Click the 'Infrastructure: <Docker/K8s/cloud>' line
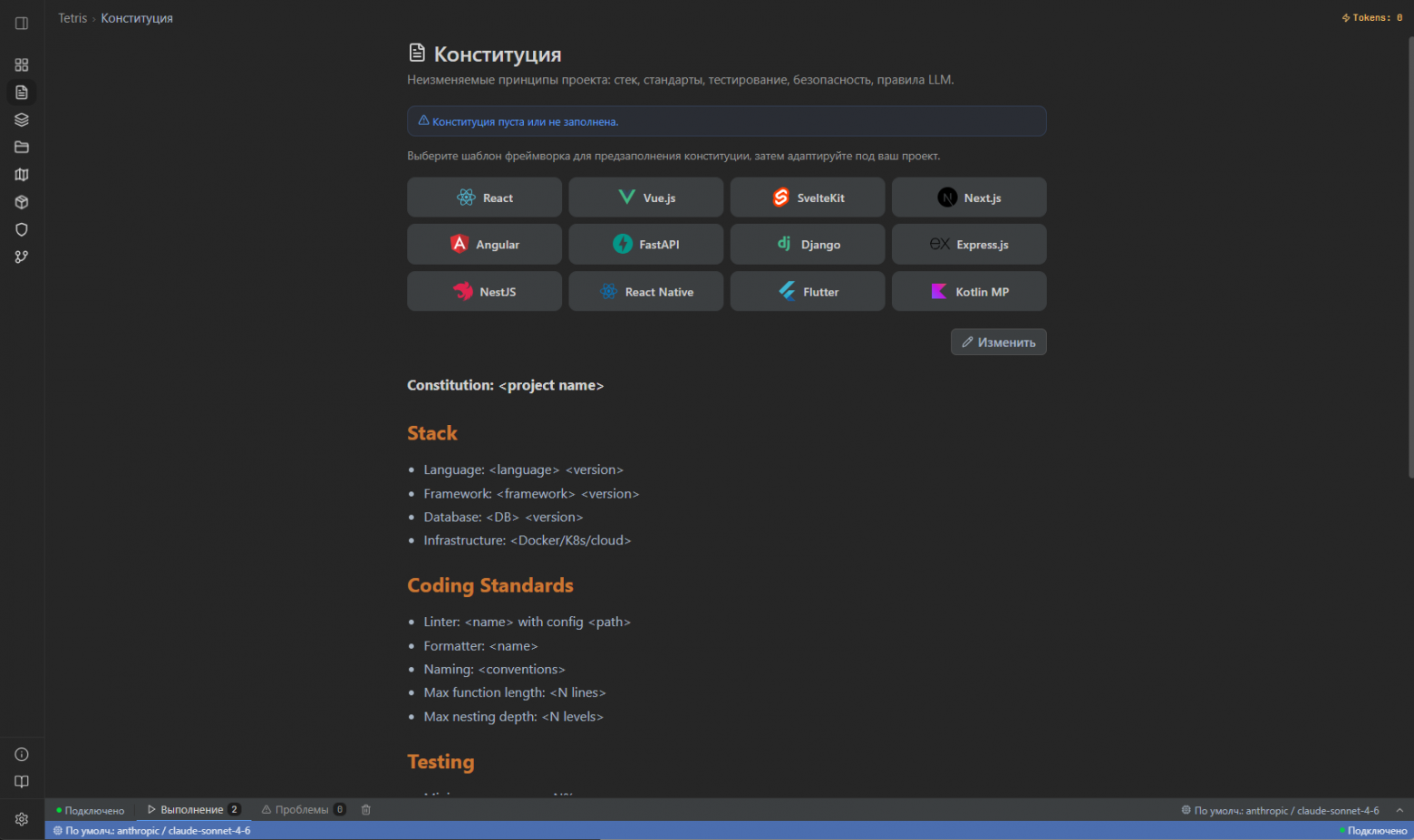This screenshot has width=1414, height=840. point(528,541)
